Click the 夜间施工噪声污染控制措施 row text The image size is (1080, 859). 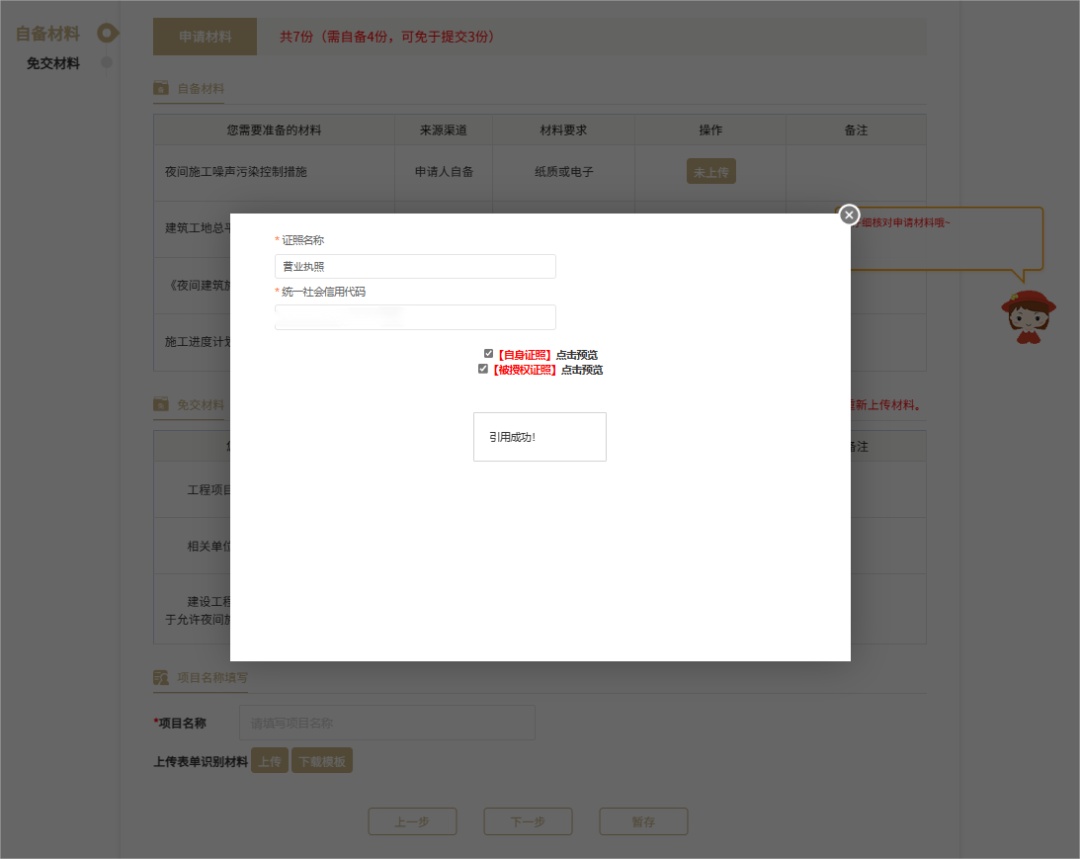236,172
